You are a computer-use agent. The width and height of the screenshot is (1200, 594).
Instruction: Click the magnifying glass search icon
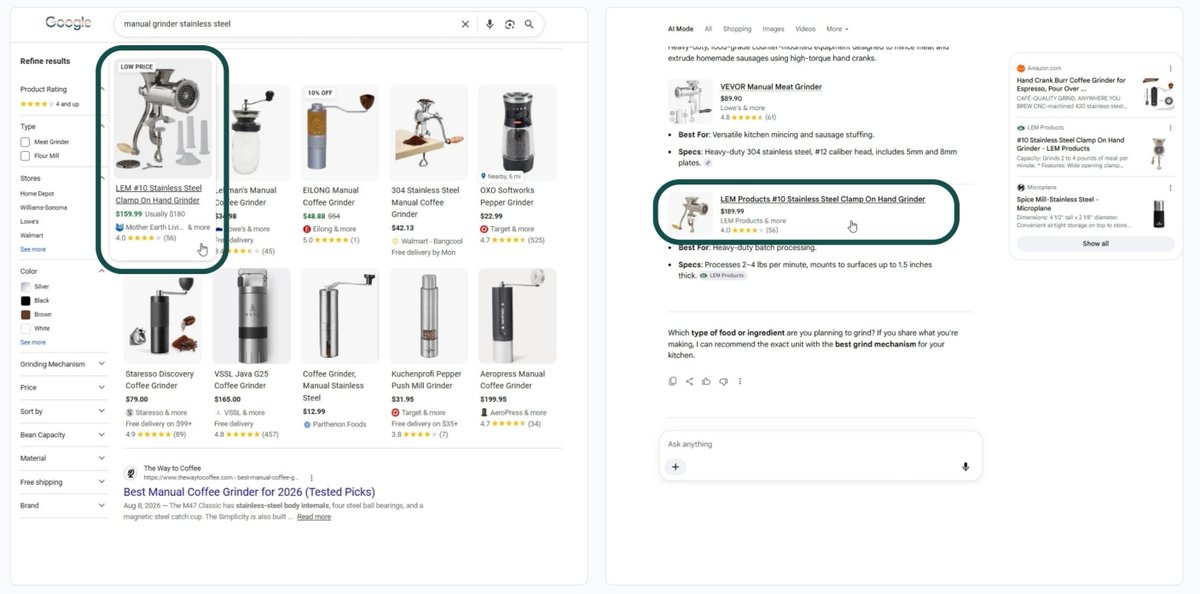coord(529,24)
